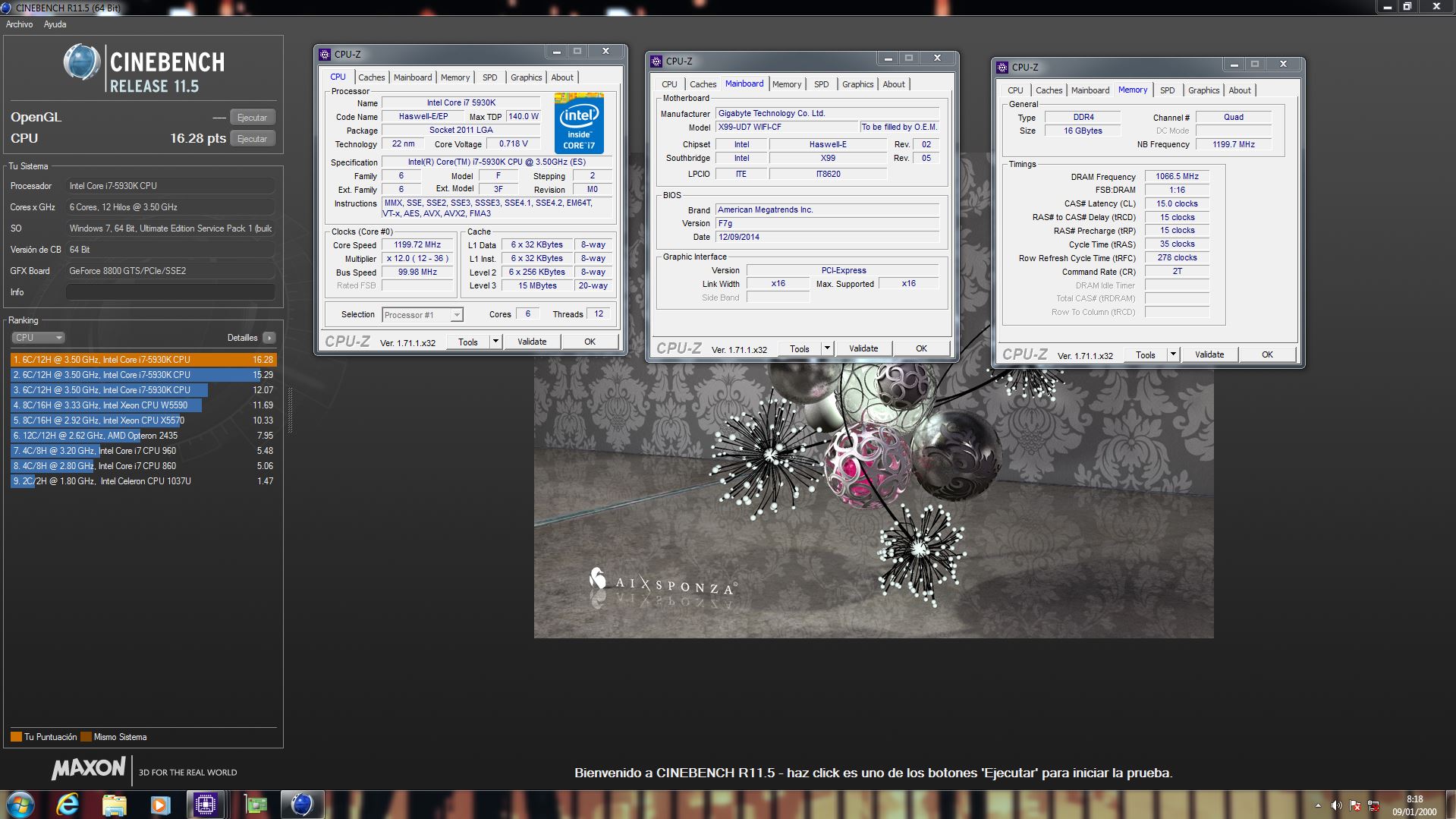1456x819 pixels.
Task: Click CPU-Z title icon in the Mainboard tab window
Action: point(656,61)
